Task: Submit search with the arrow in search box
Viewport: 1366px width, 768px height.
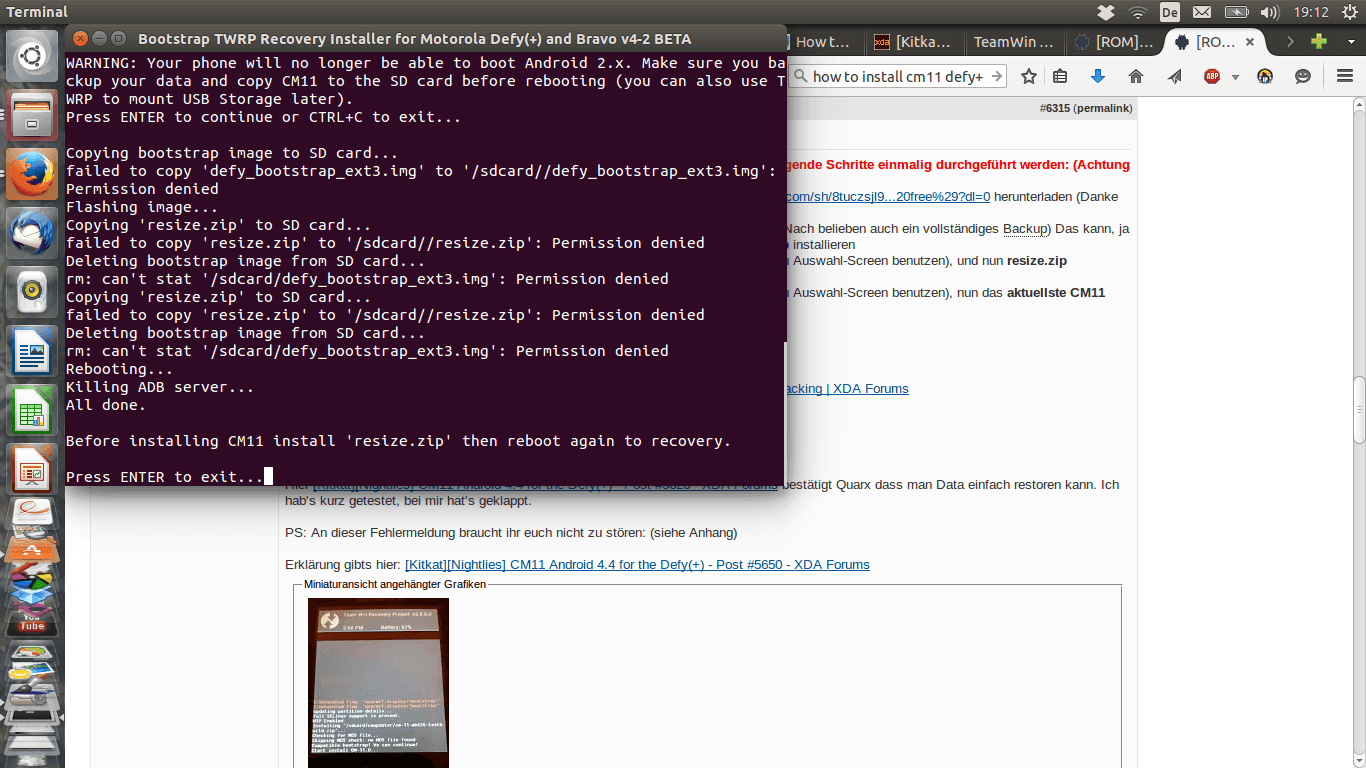Action: coord(996,76)
